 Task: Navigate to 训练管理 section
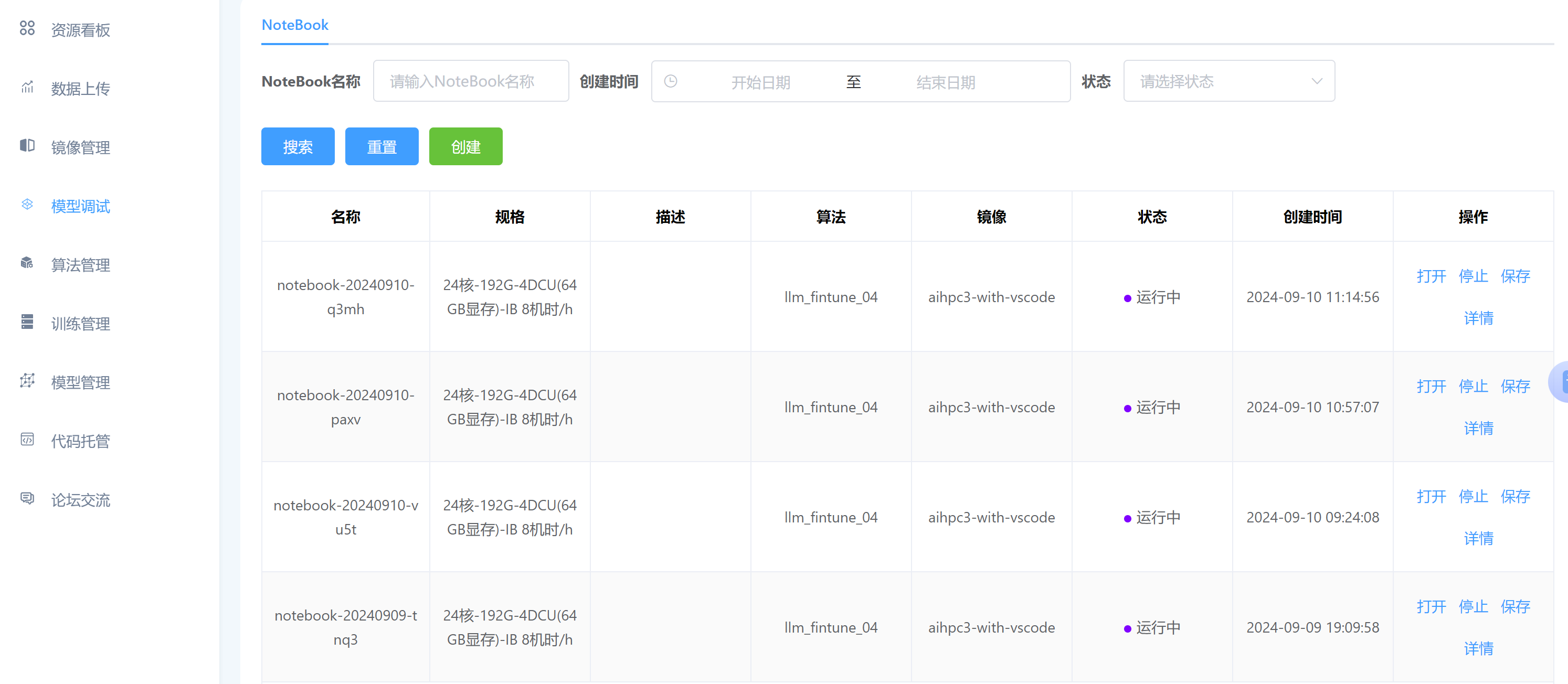point(80,324)
